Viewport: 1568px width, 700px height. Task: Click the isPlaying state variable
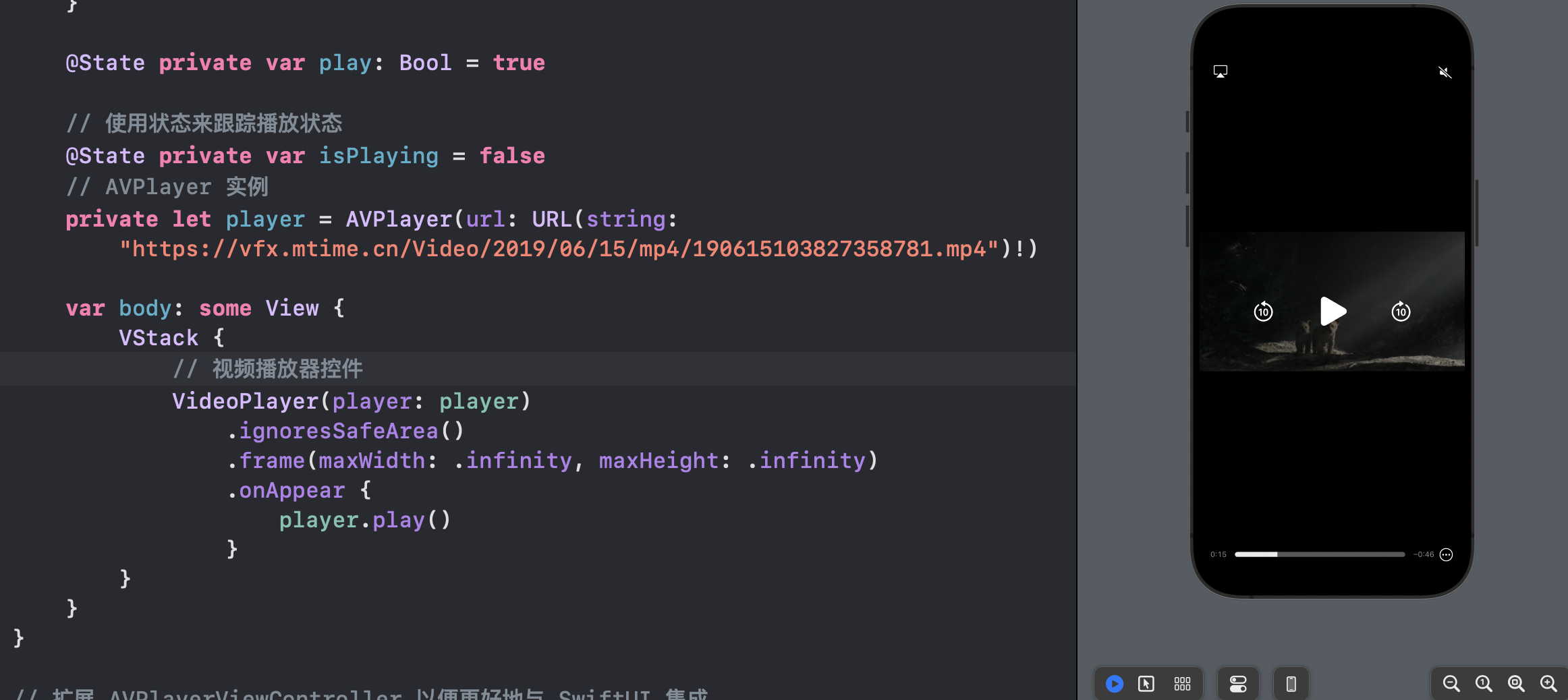pos(378,155)
